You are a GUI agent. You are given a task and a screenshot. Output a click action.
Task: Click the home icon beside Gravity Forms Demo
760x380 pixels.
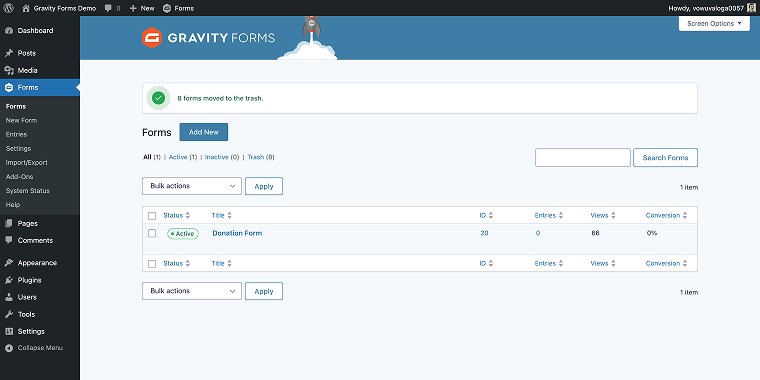26,8
